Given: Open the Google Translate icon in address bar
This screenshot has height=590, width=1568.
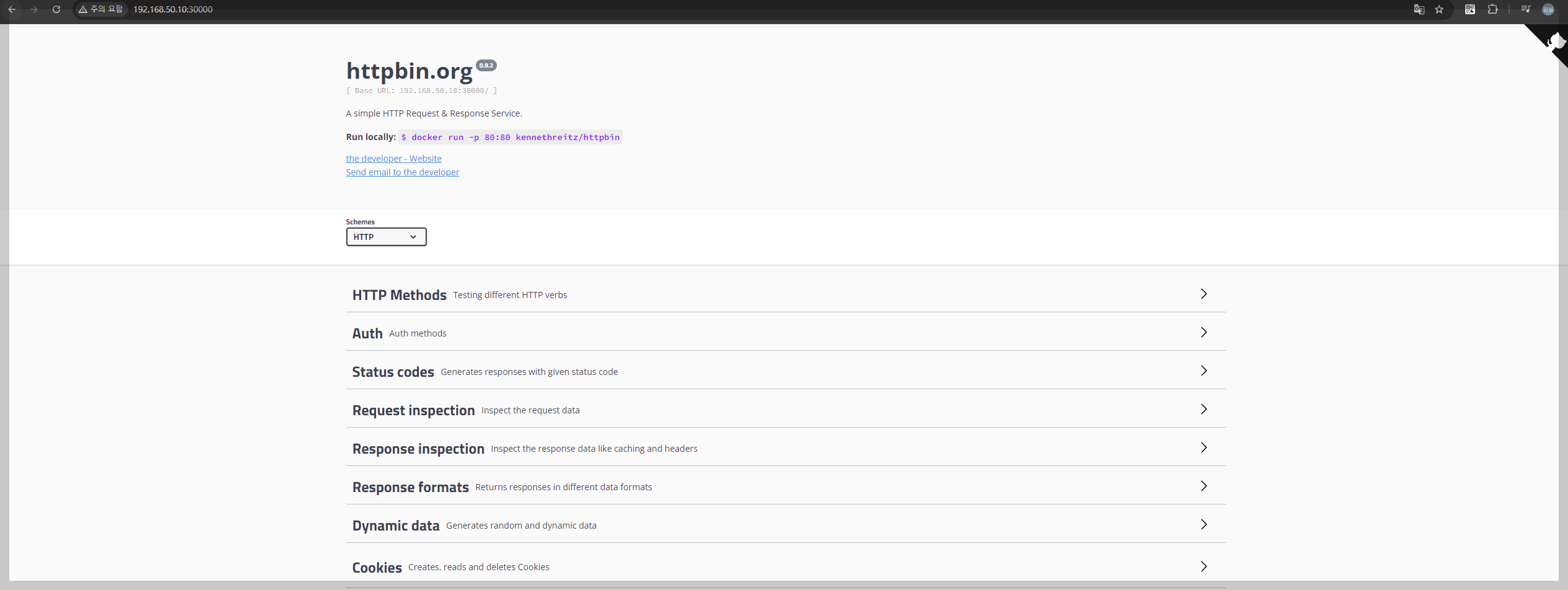Looking at the screenshot, I should point(1419,9).
